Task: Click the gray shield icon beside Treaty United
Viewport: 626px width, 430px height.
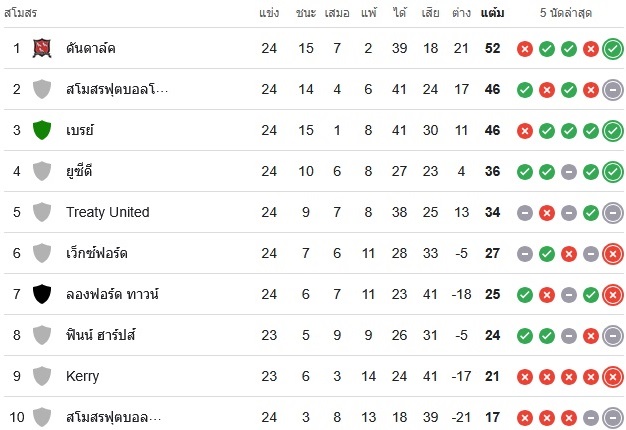Action: coord(42,212)
